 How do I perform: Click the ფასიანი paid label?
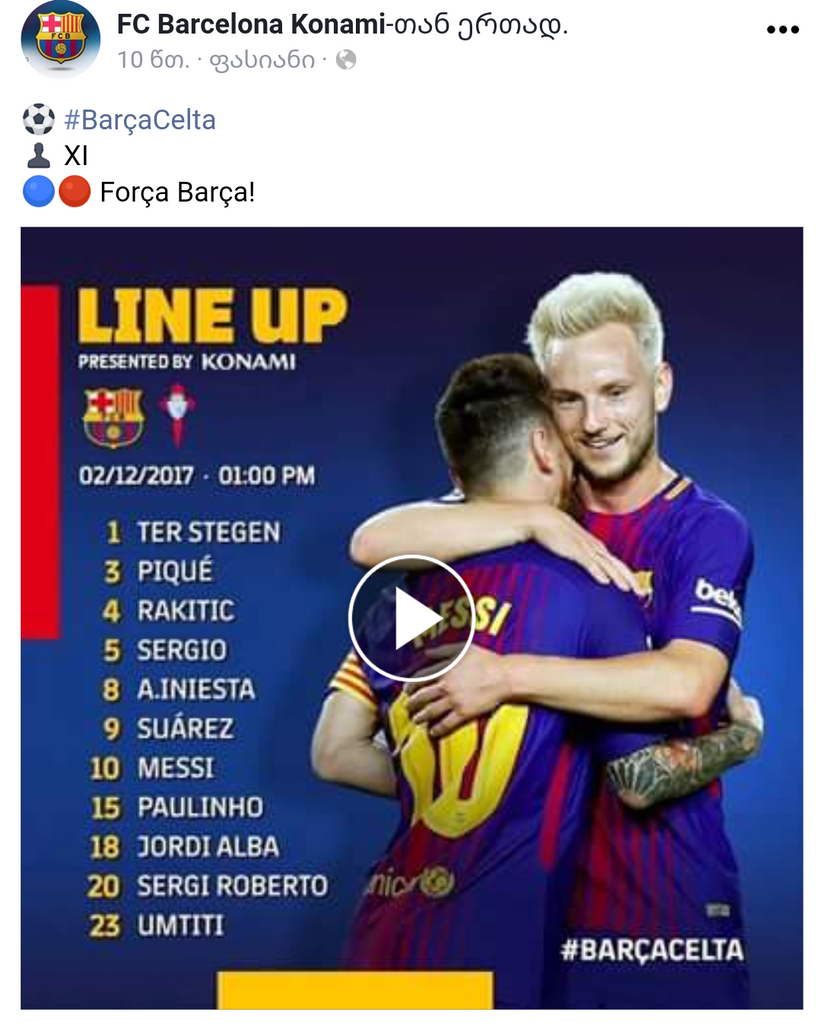pyautogui.click(x=262, y=60)
